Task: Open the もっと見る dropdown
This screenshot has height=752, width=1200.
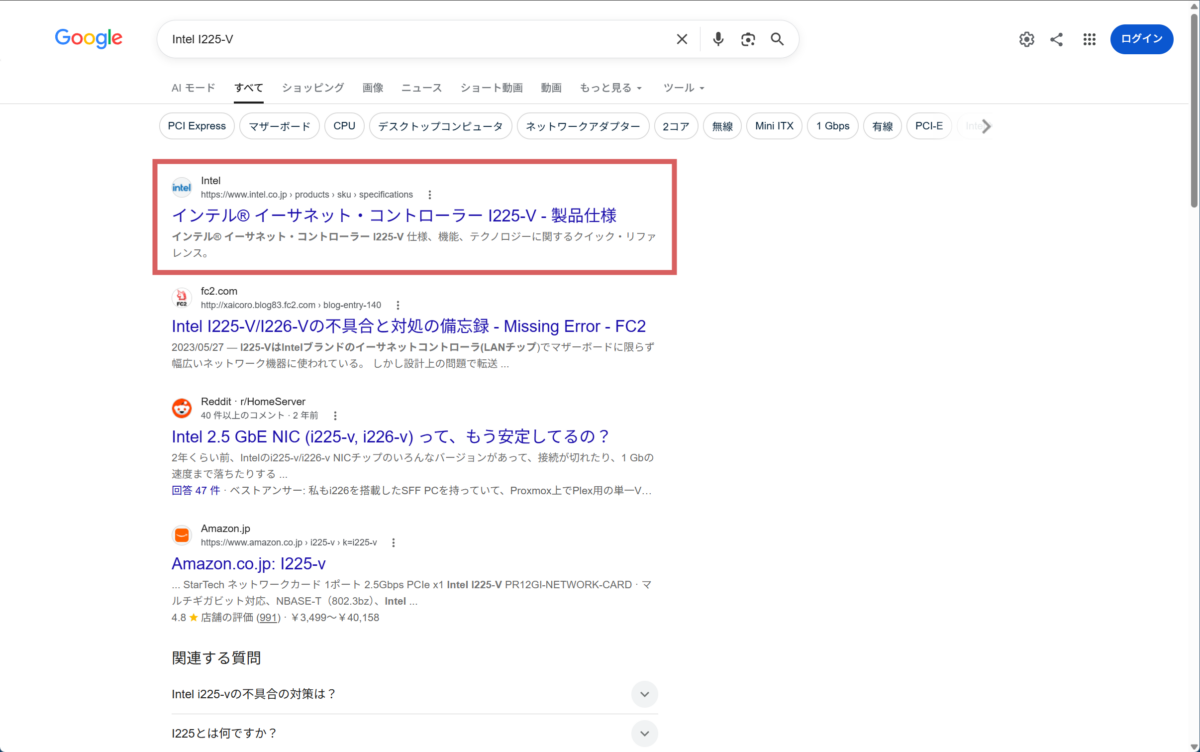Action: click(x=611, y=88)
